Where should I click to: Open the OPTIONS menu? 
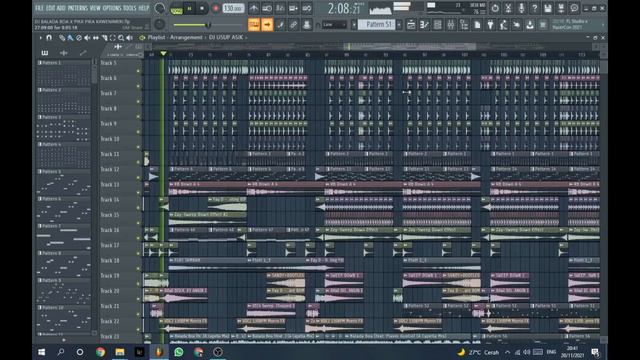(x=112, y=8)
